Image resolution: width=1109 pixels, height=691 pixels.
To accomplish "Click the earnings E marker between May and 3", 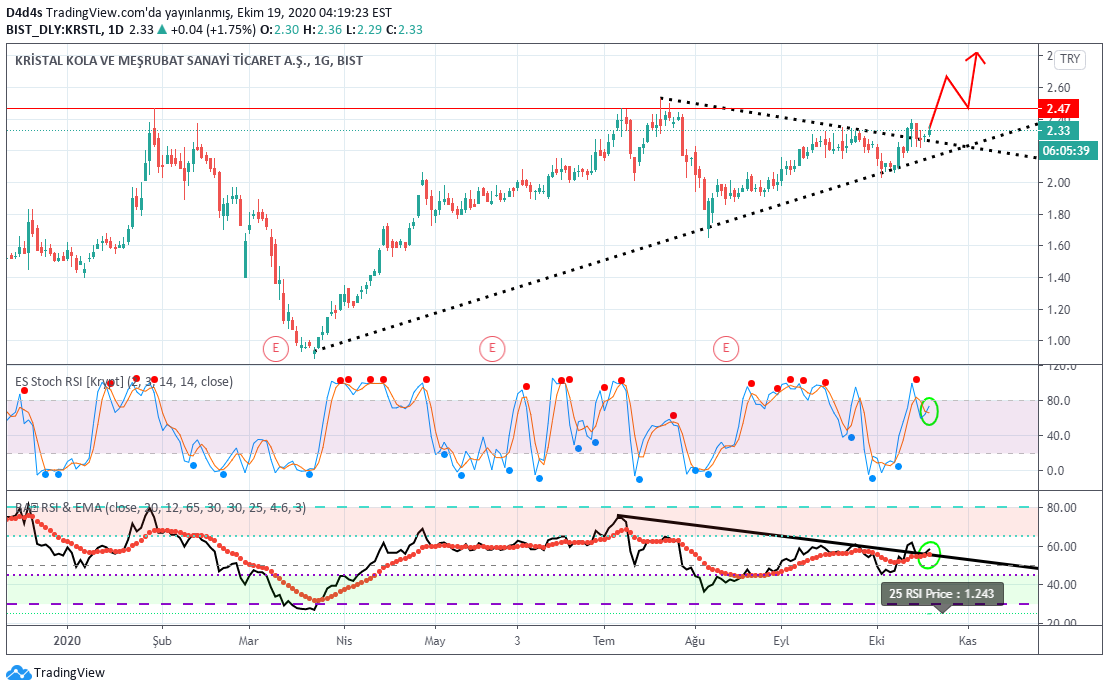I will 492,348.
